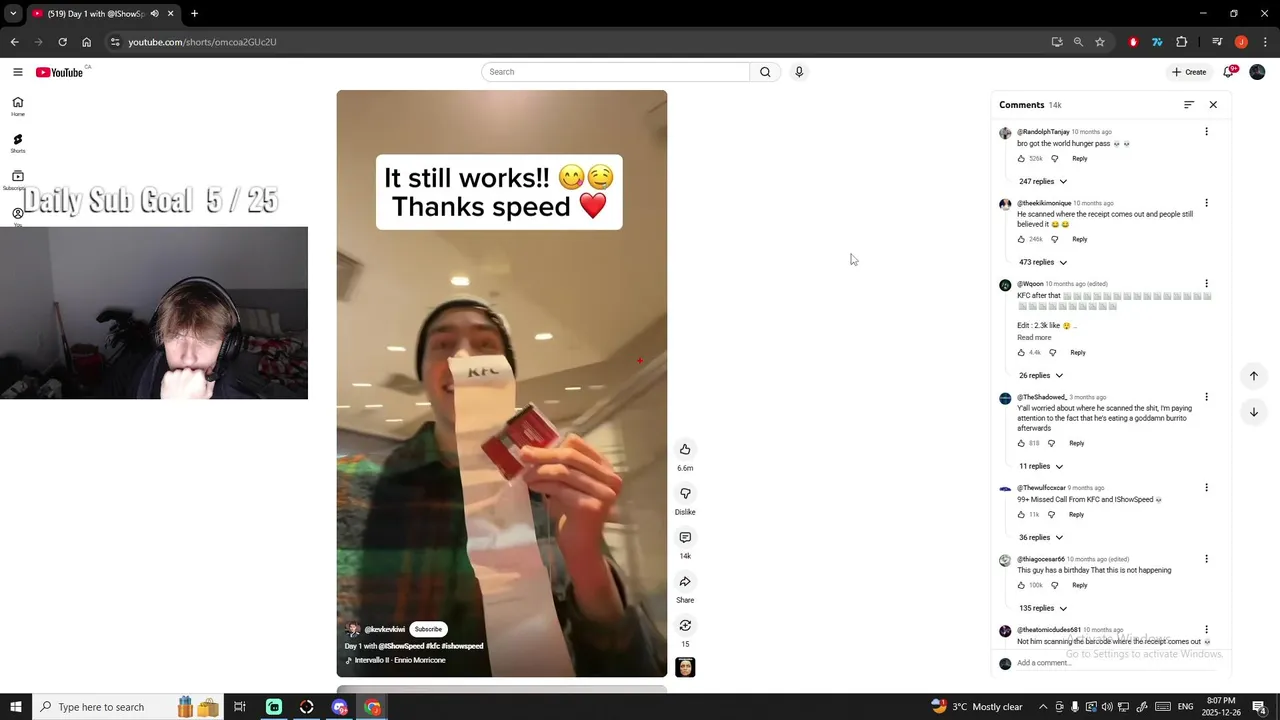Open options menu for @thiagocesar66's comment
Screen dimensions: 1280x720
[1206, 559]
